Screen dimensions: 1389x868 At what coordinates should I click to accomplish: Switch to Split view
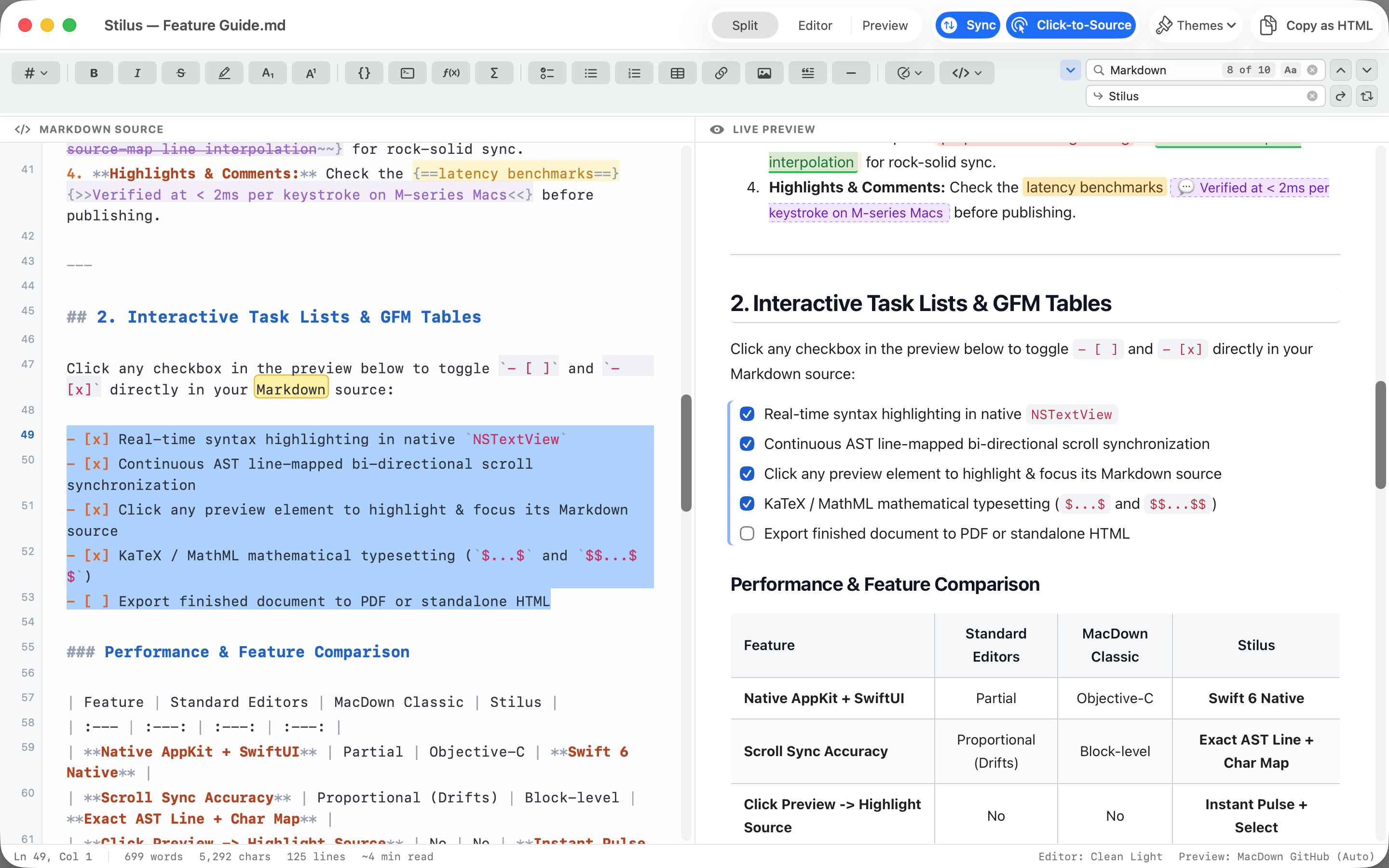[745, 25]
